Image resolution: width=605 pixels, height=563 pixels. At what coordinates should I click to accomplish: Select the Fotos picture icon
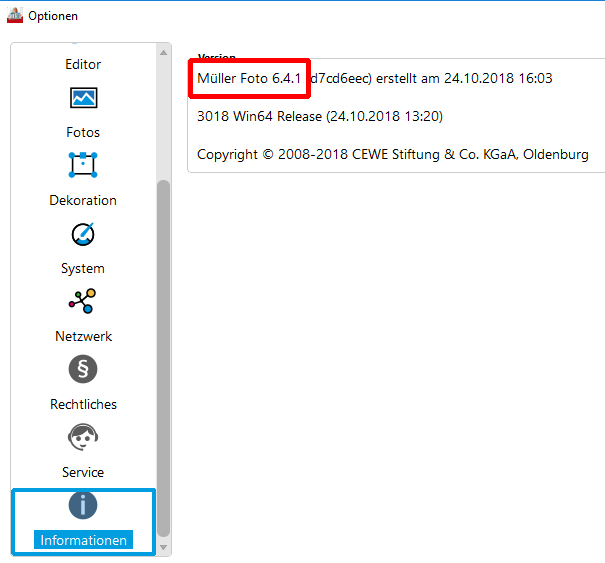pos(83,98)
